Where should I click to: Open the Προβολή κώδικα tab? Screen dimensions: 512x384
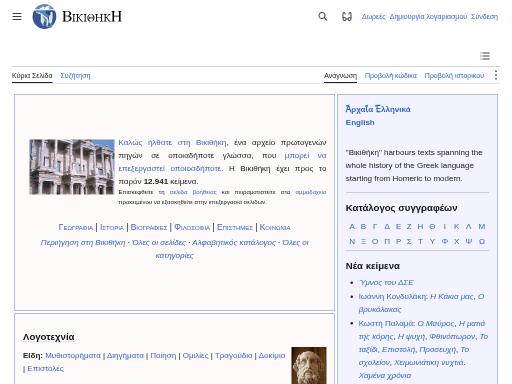(391, 76)
